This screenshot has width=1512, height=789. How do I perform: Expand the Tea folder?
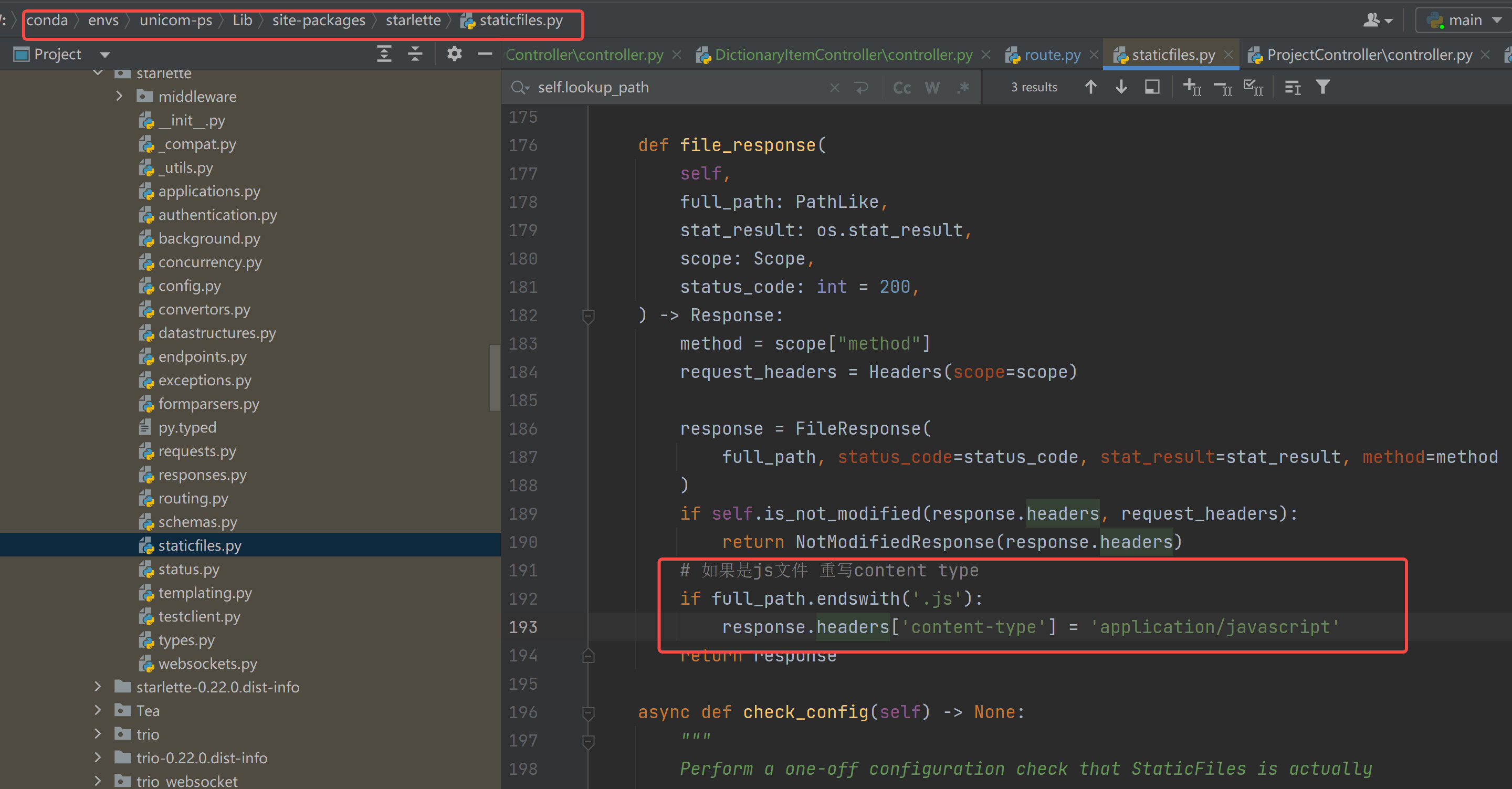click(x=98, y=710)
